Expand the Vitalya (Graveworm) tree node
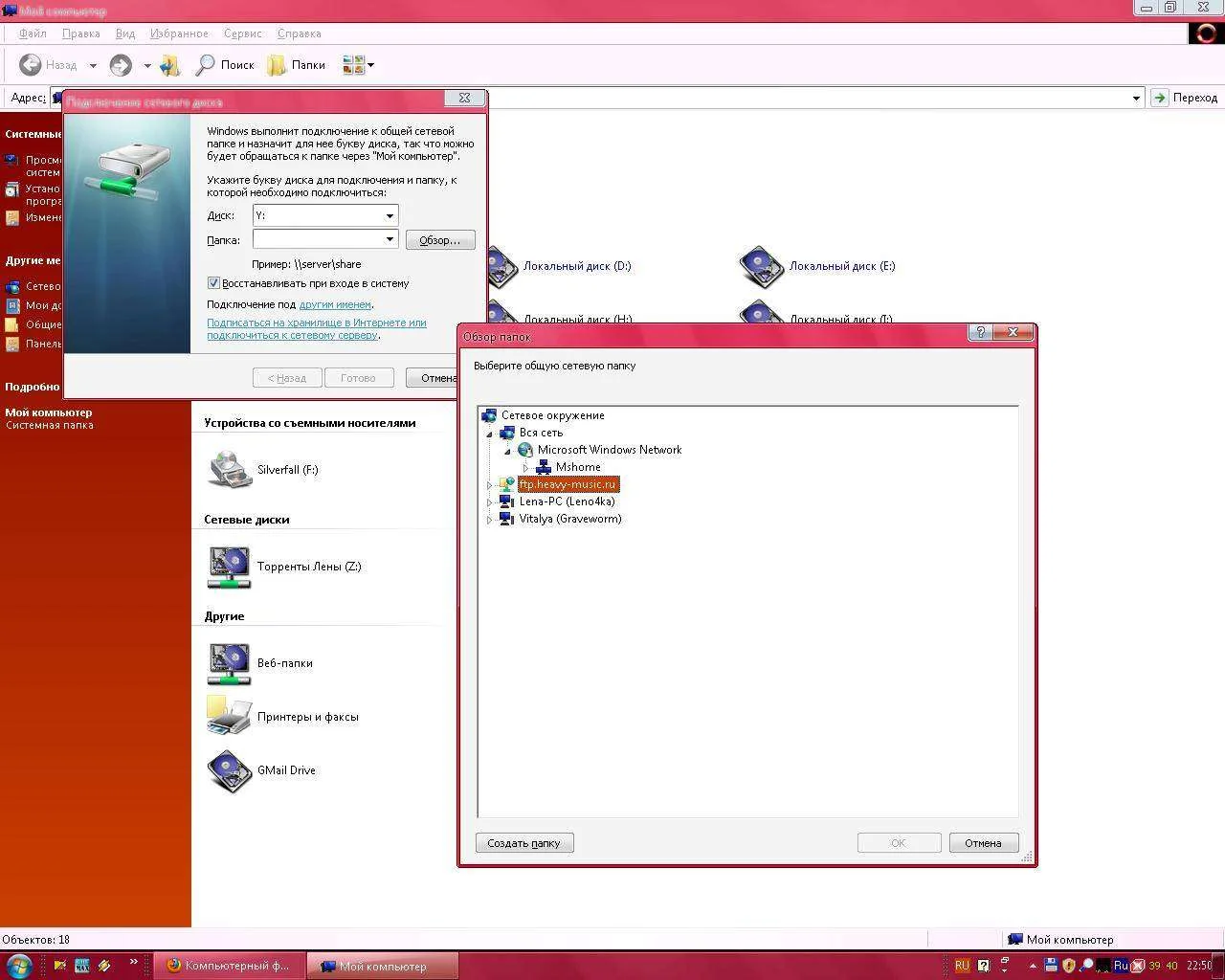Image resolution: width=1225 pixels, height=980 pixels. tap(490, 520)
